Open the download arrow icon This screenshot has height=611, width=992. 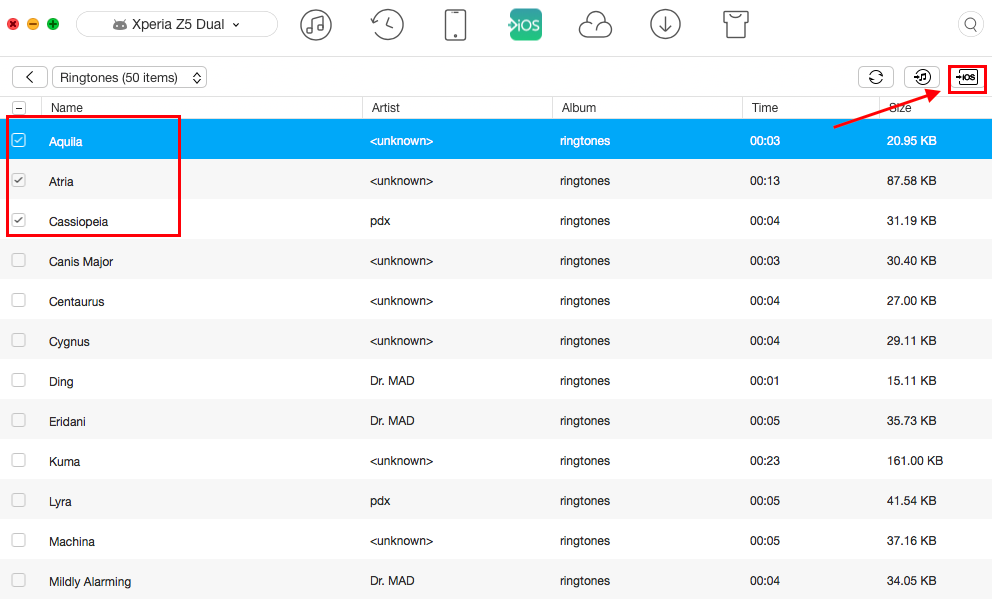point(665,25)
